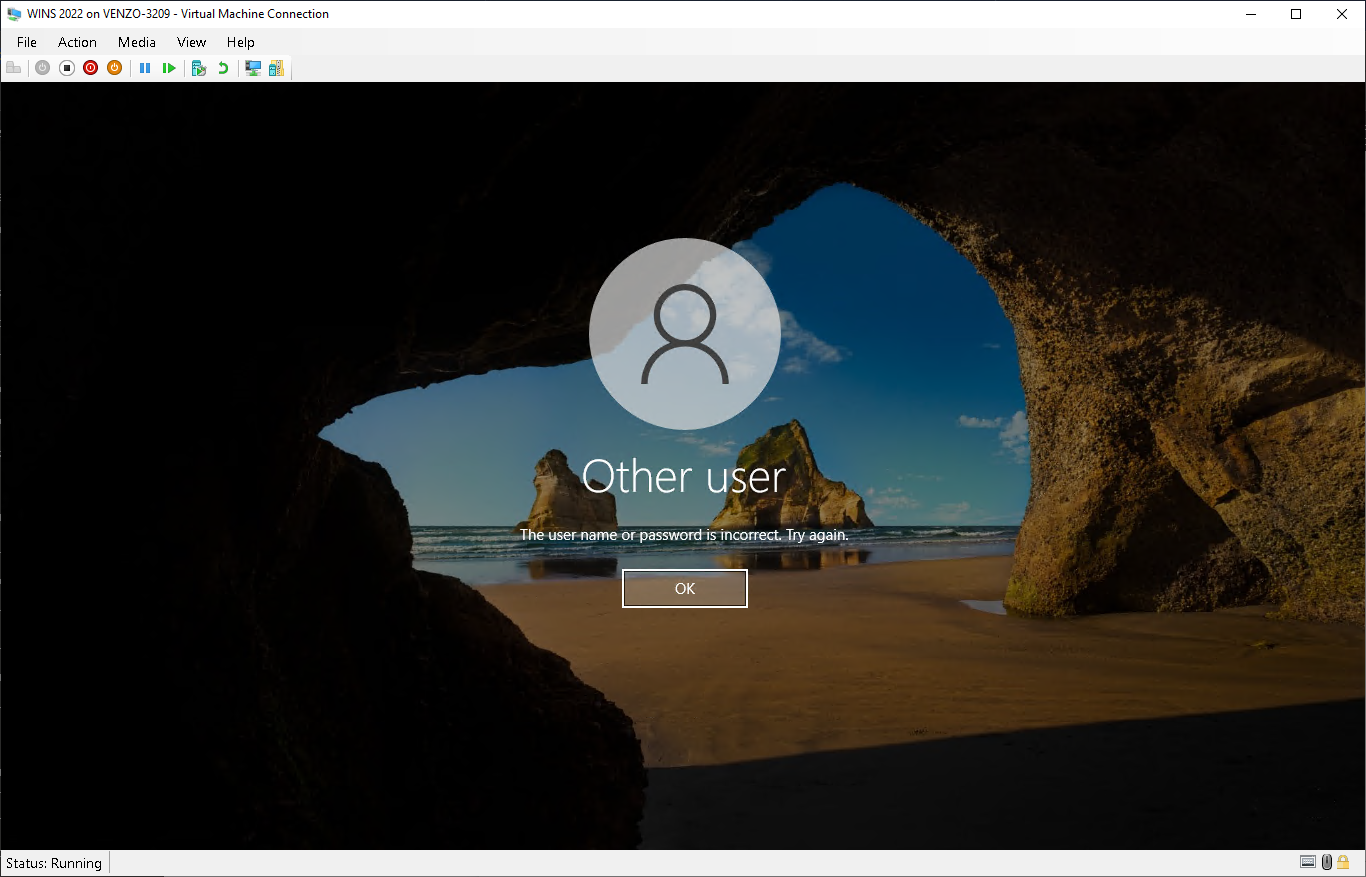Click the 'user name or password is incorrect' message
Image resolution: width=1366 pixels, height=877 pixels.
click(684, 535)
